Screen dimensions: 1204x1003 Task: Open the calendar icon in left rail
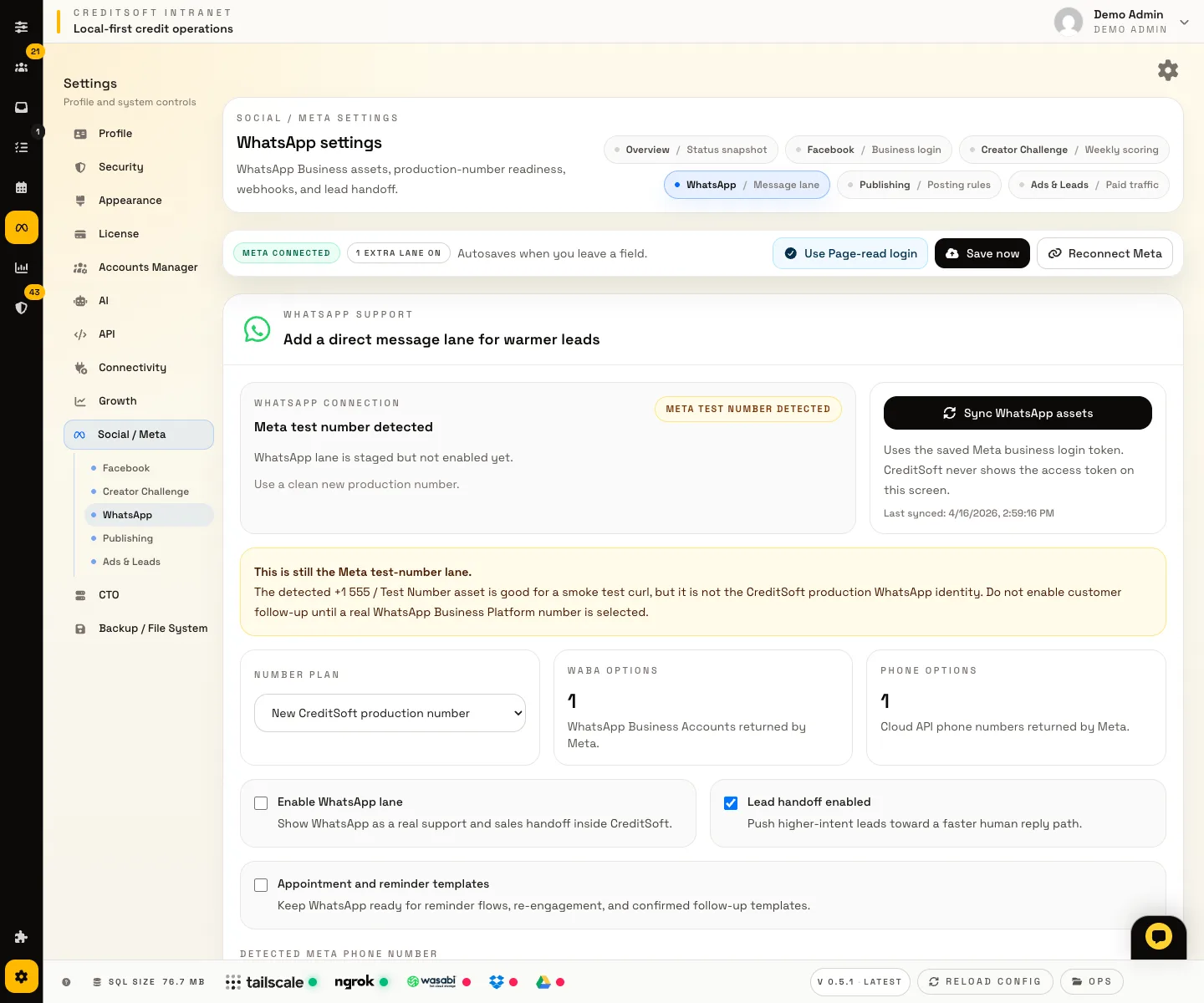pyautogui.click(x=22, y=187)
